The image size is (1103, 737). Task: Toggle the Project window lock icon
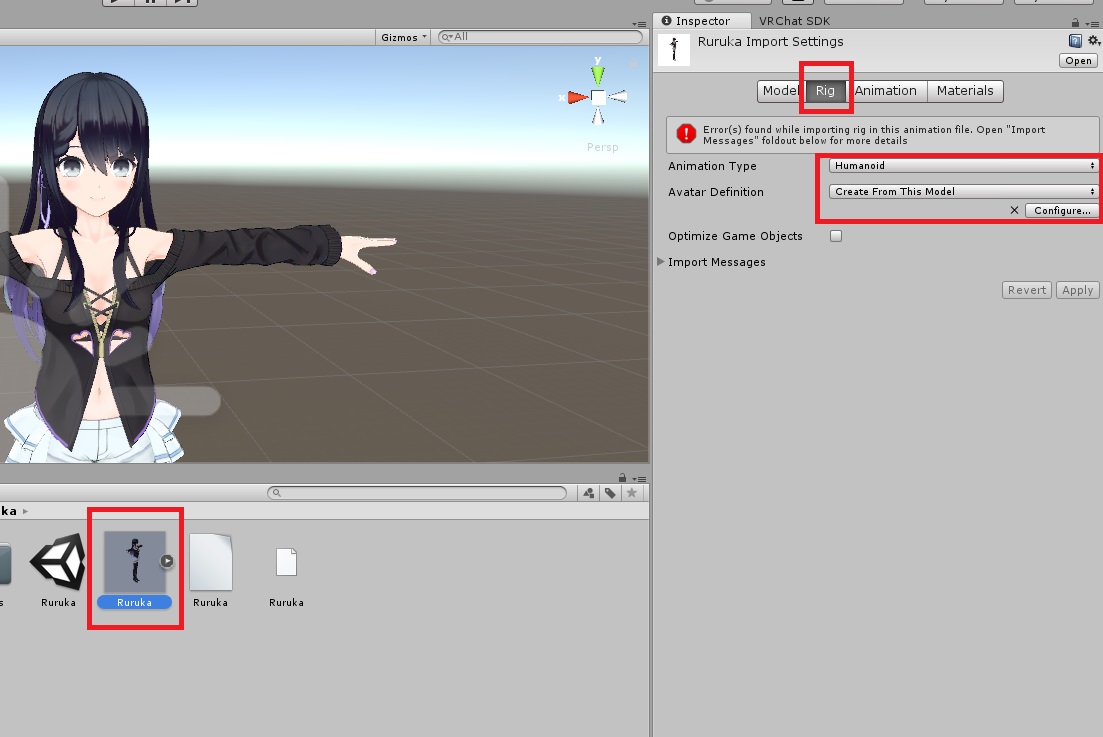tap(622, 478)
